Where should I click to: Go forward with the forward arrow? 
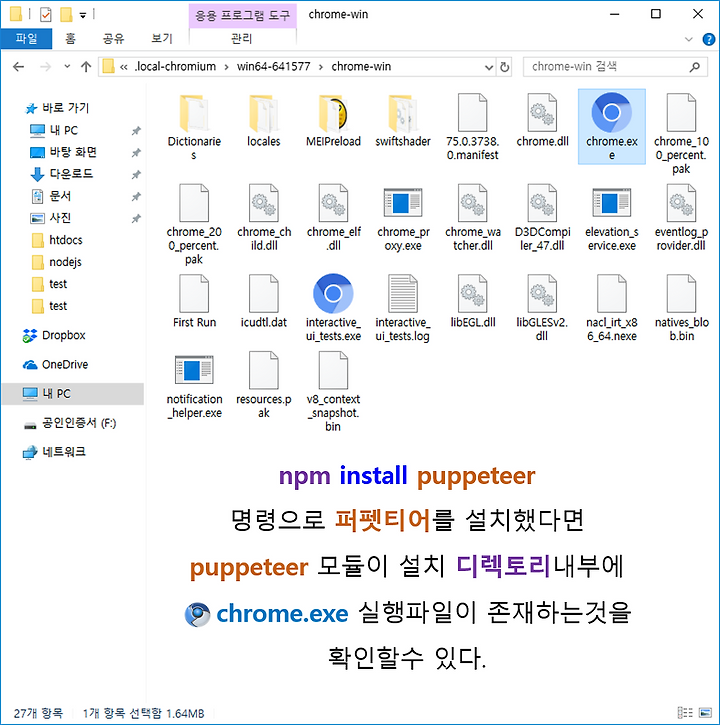tap(45, 67)
